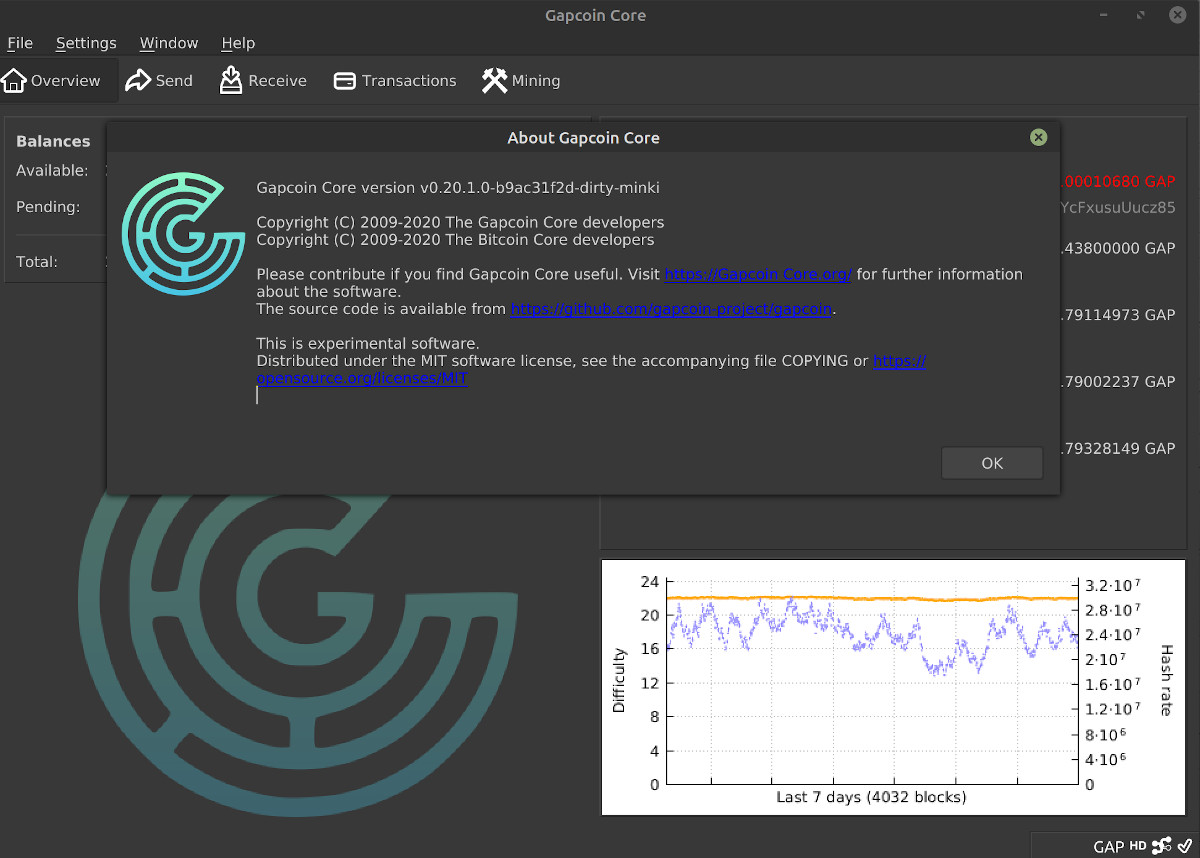Open the MIT license link

tap(591, 370)
